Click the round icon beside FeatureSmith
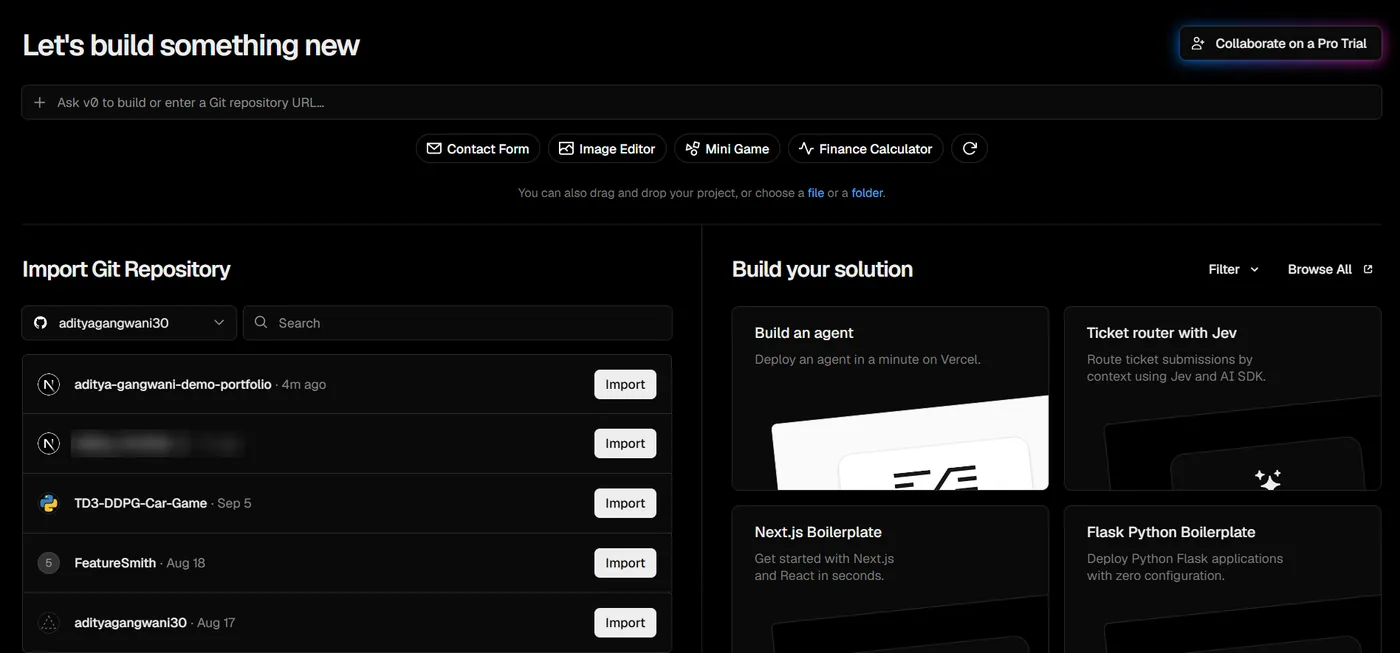 48,563
